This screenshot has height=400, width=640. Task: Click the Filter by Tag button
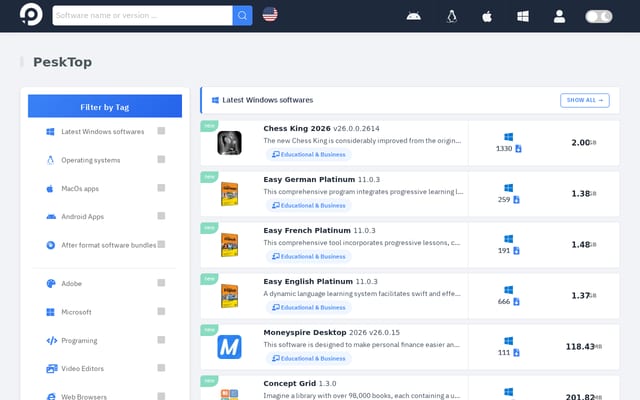click(105, 106)
